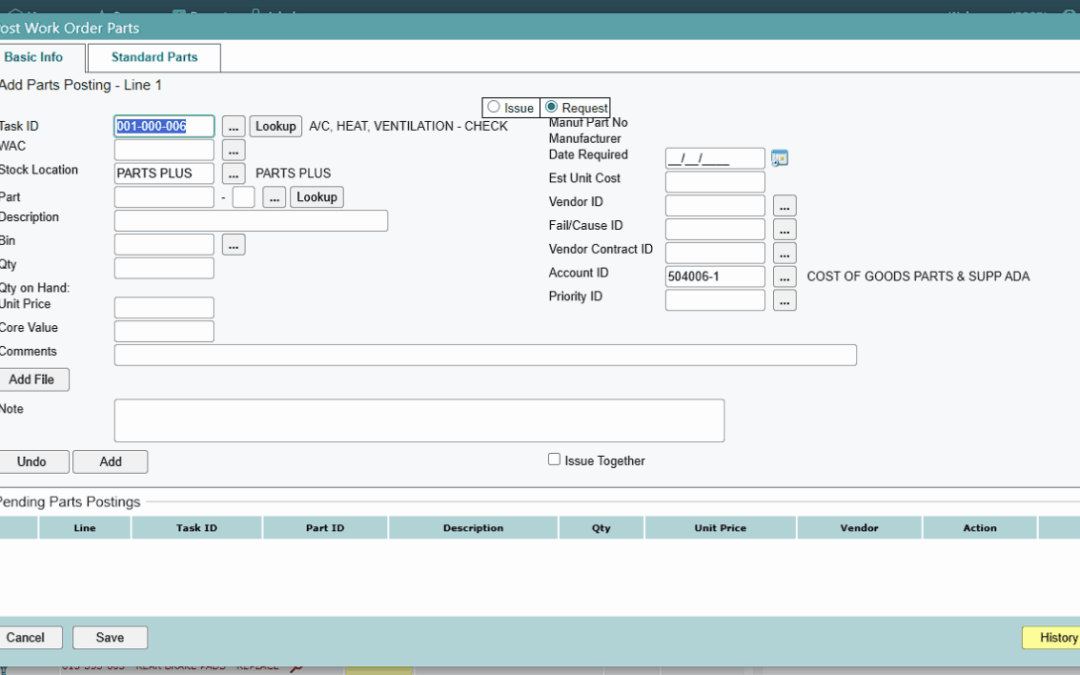Click the Description column header

[x=473, y=528]
